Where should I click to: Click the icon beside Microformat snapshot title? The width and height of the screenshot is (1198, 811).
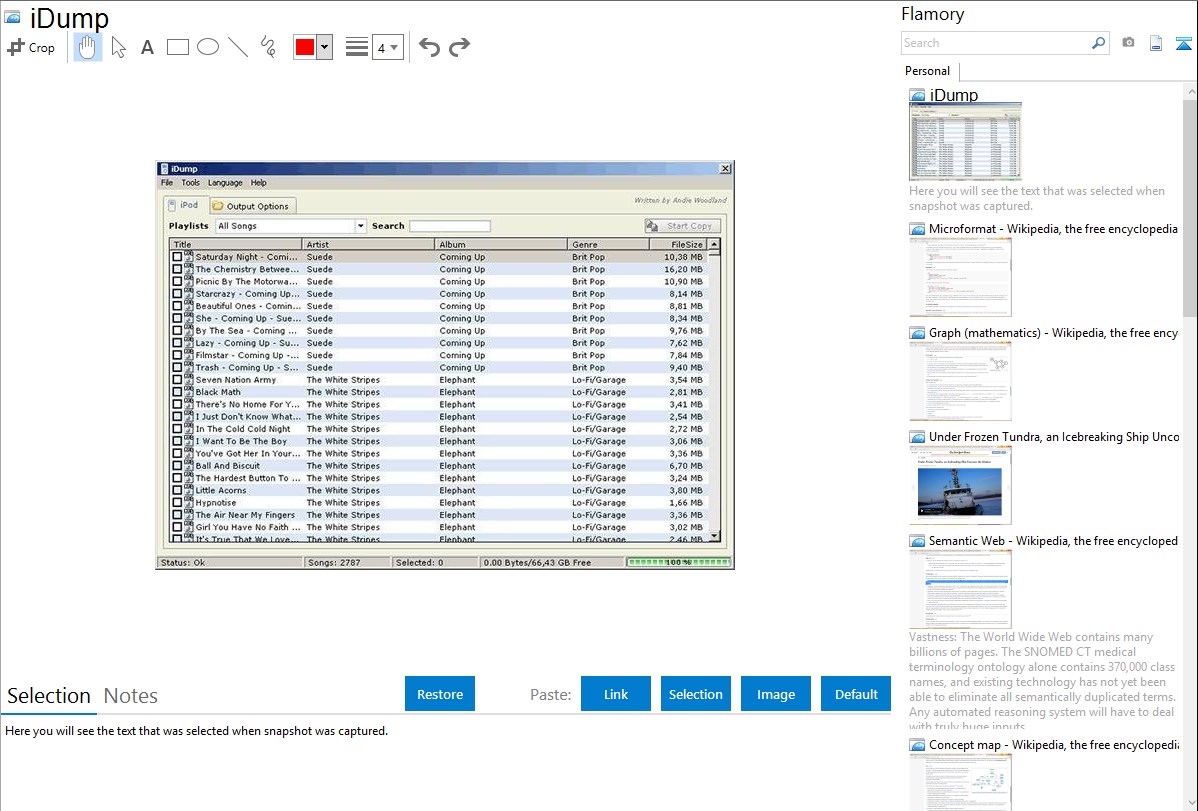(x=918, y=229)
